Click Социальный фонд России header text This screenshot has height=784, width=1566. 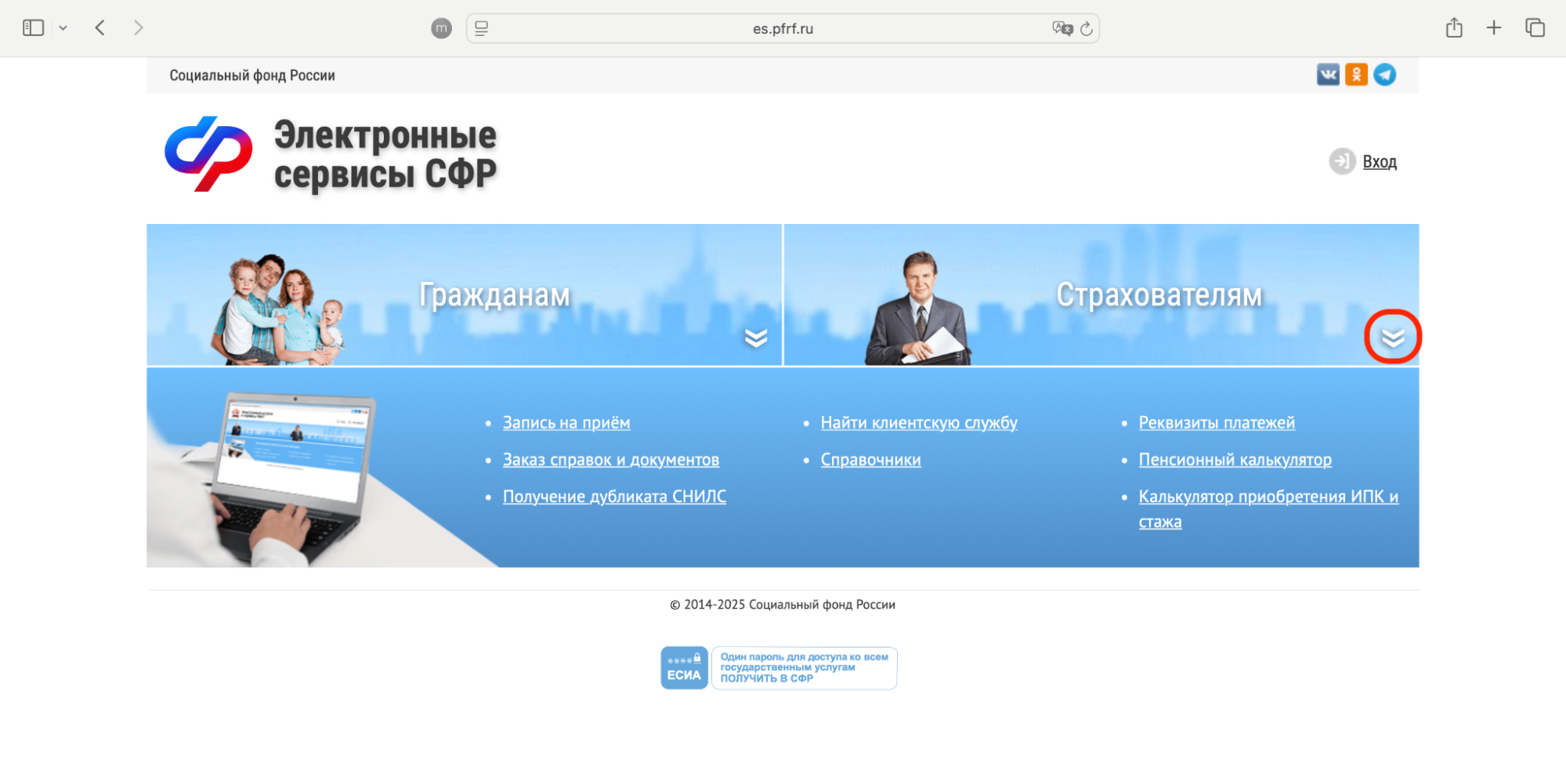[252, 75]
